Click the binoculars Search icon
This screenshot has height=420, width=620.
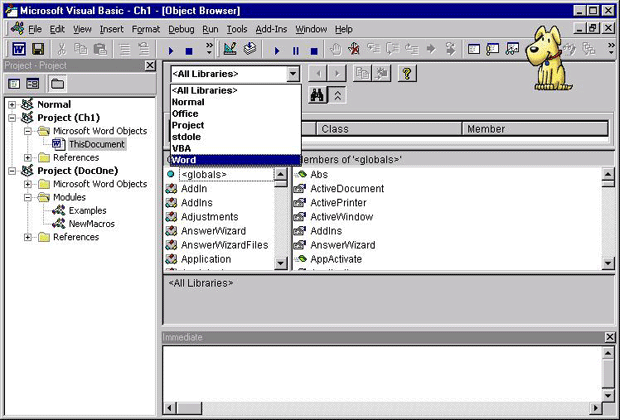tap(317, 95)
